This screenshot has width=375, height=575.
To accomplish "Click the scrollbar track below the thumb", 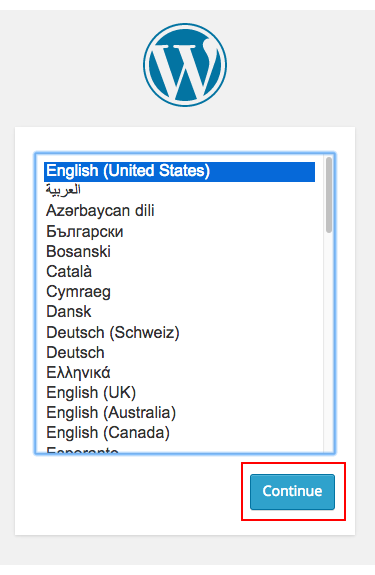I will point(329,341).
